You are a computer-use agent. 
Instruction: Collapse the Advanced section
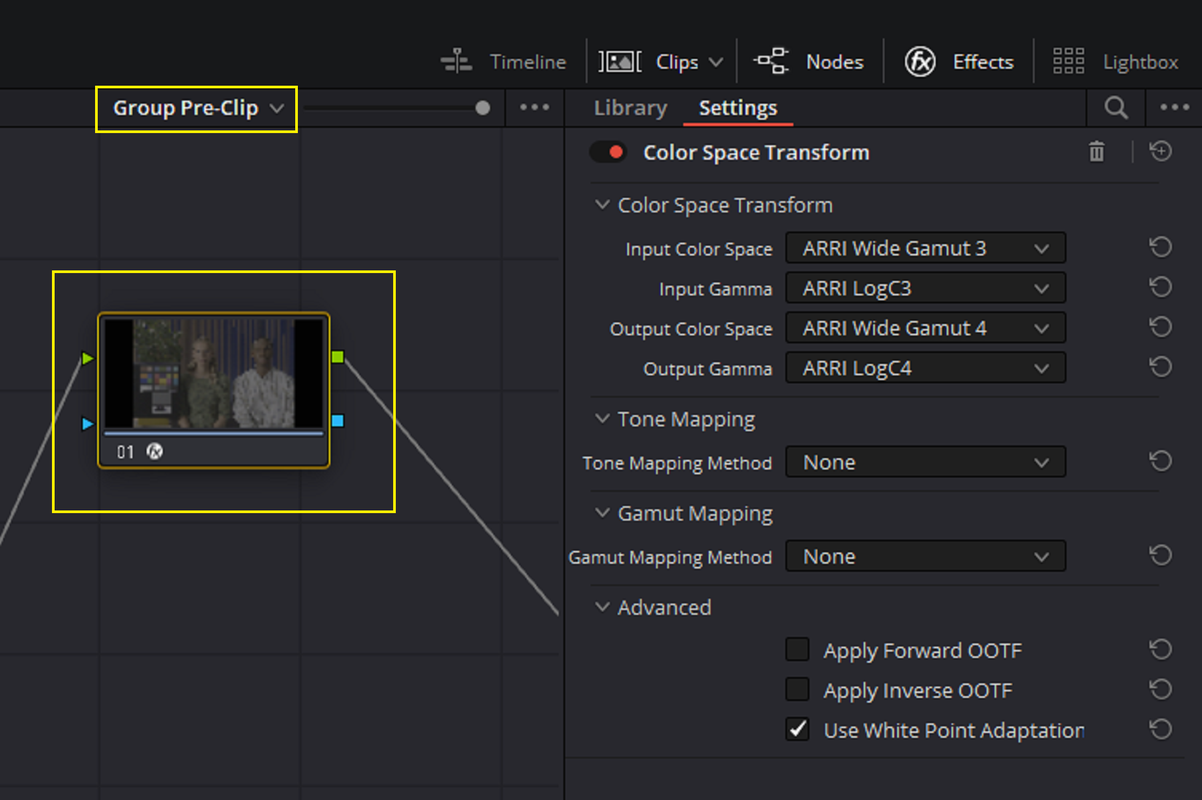click(602, 607)
